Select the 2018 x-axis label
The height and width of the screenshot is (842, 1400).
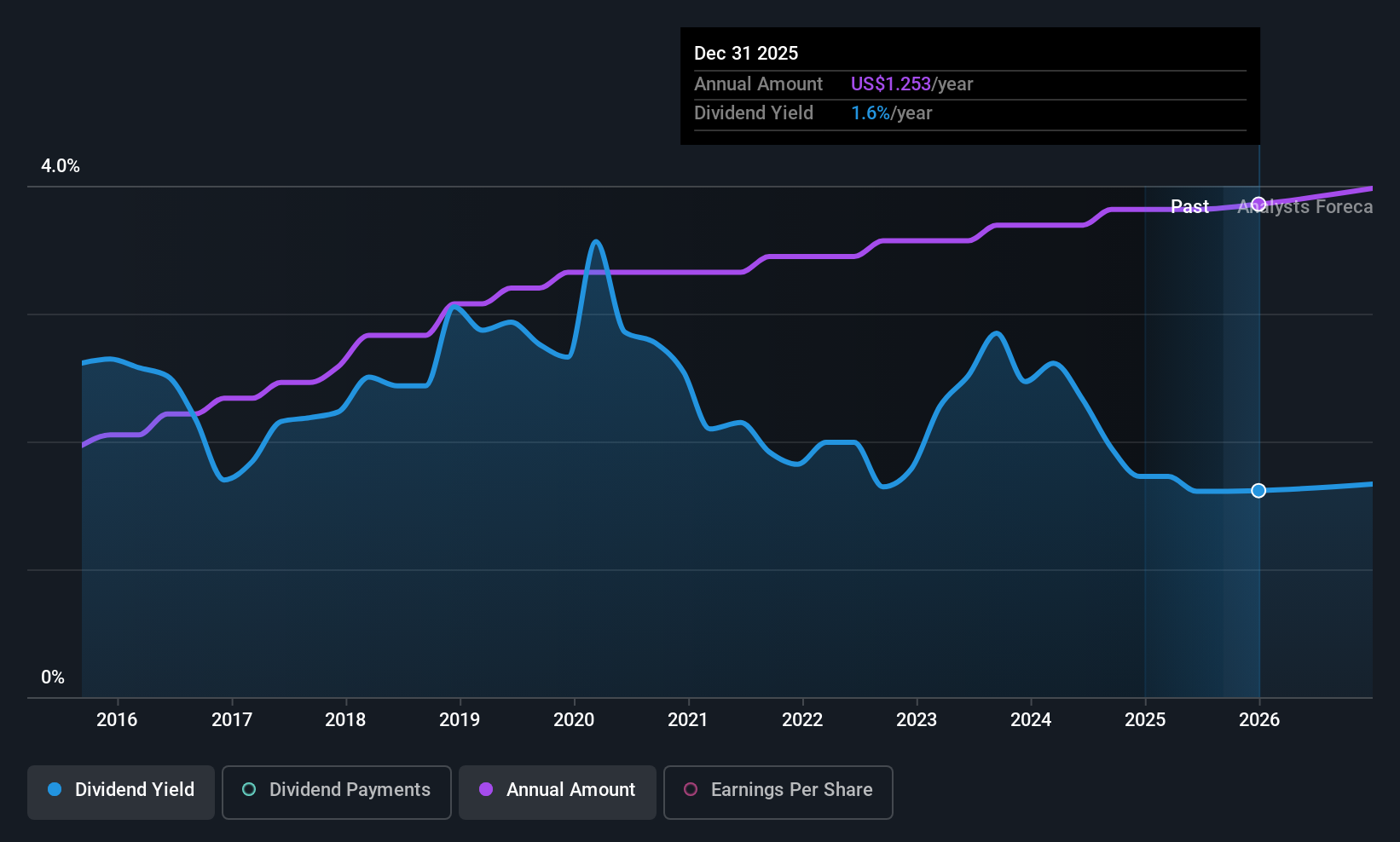(x=345, y=720)
